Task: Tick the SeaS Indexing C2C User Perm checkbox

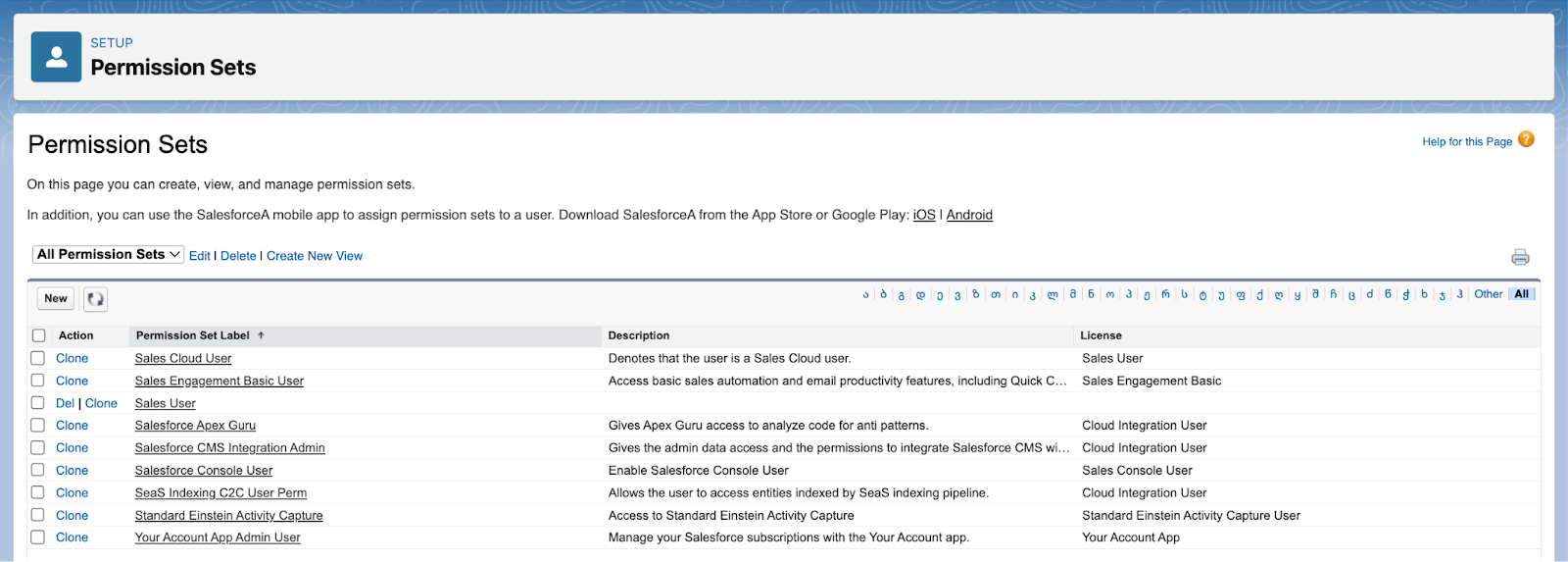Action: [37, 492]
